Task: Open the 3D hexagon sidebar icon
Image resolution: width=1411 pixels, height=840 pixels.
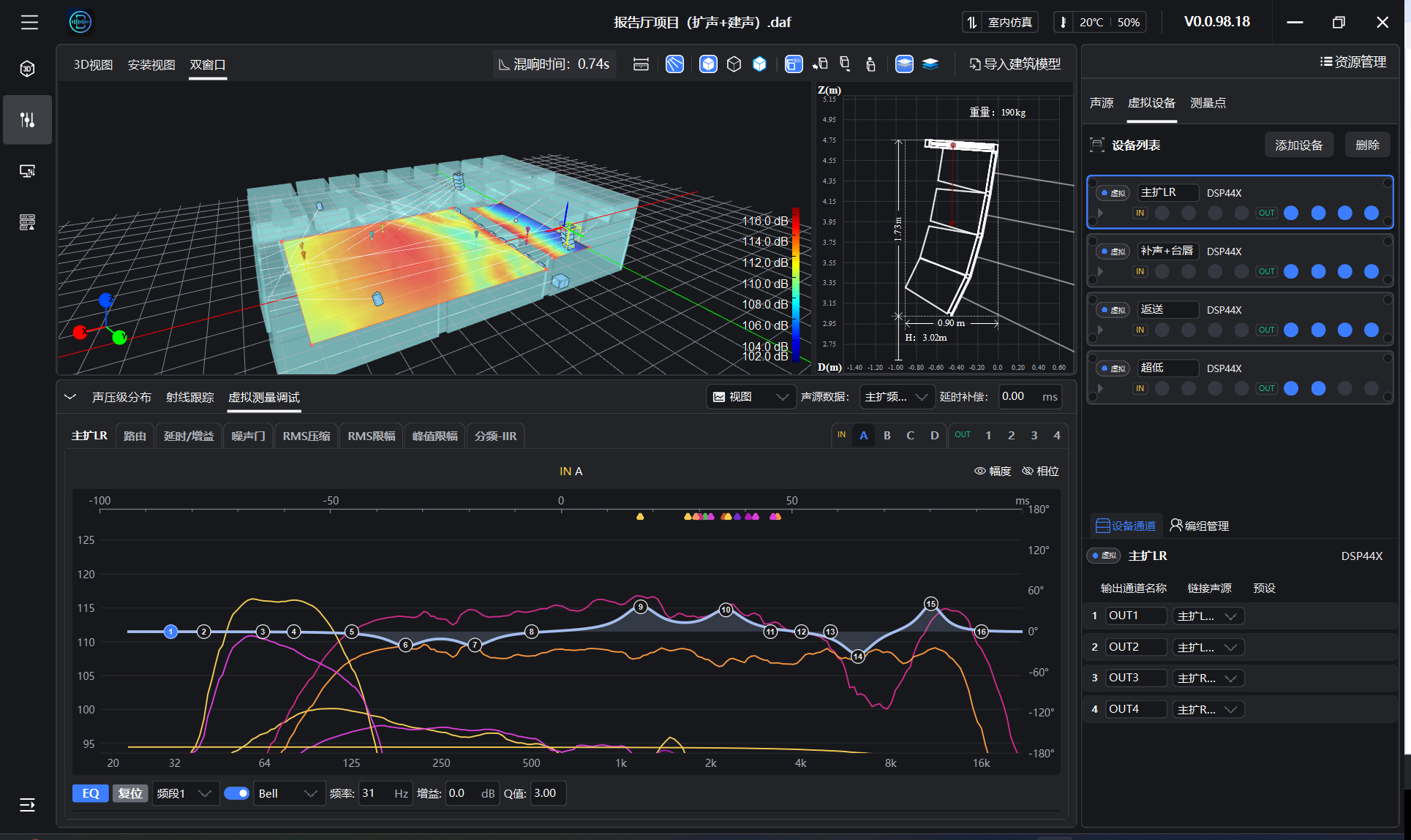Action: click(27, 69)
